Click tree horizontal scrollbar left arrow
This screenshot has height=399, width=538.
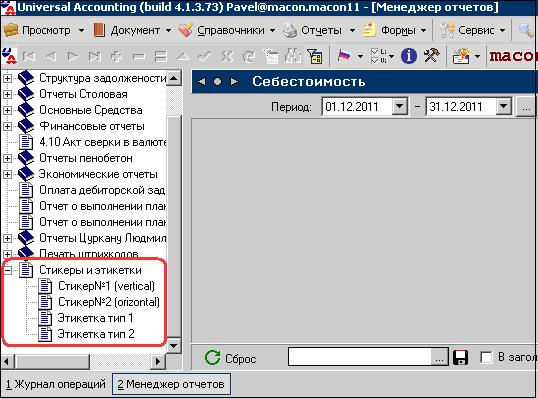pyautogui.click(x=7, y=361)
